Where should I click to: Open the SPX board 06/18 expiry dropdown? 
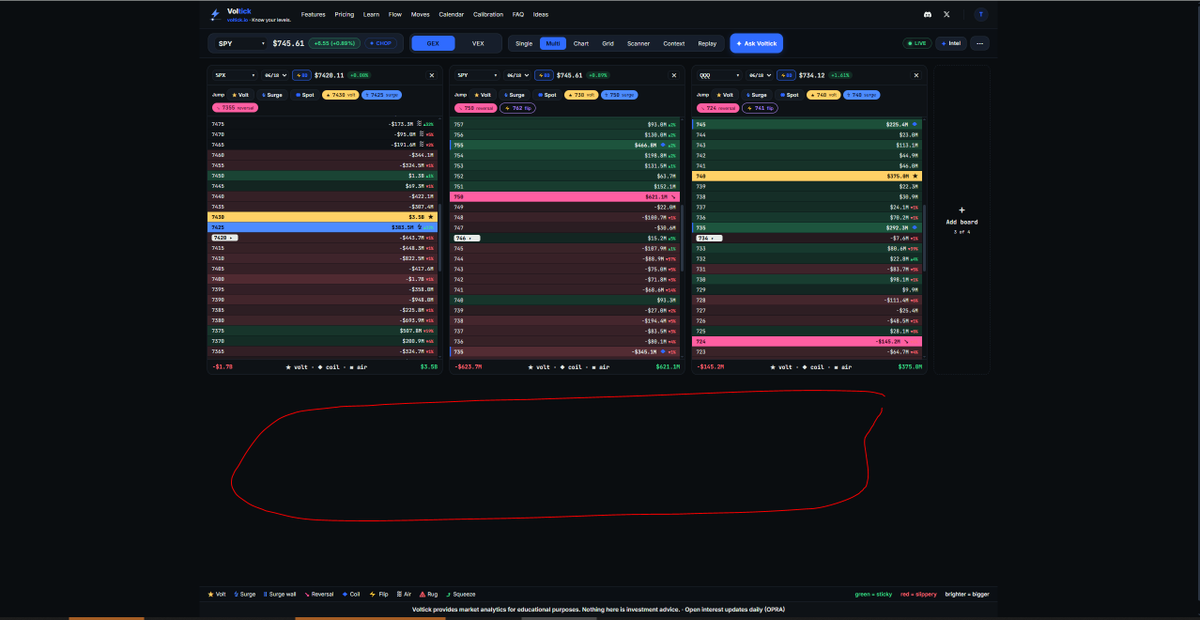[275, 75]
